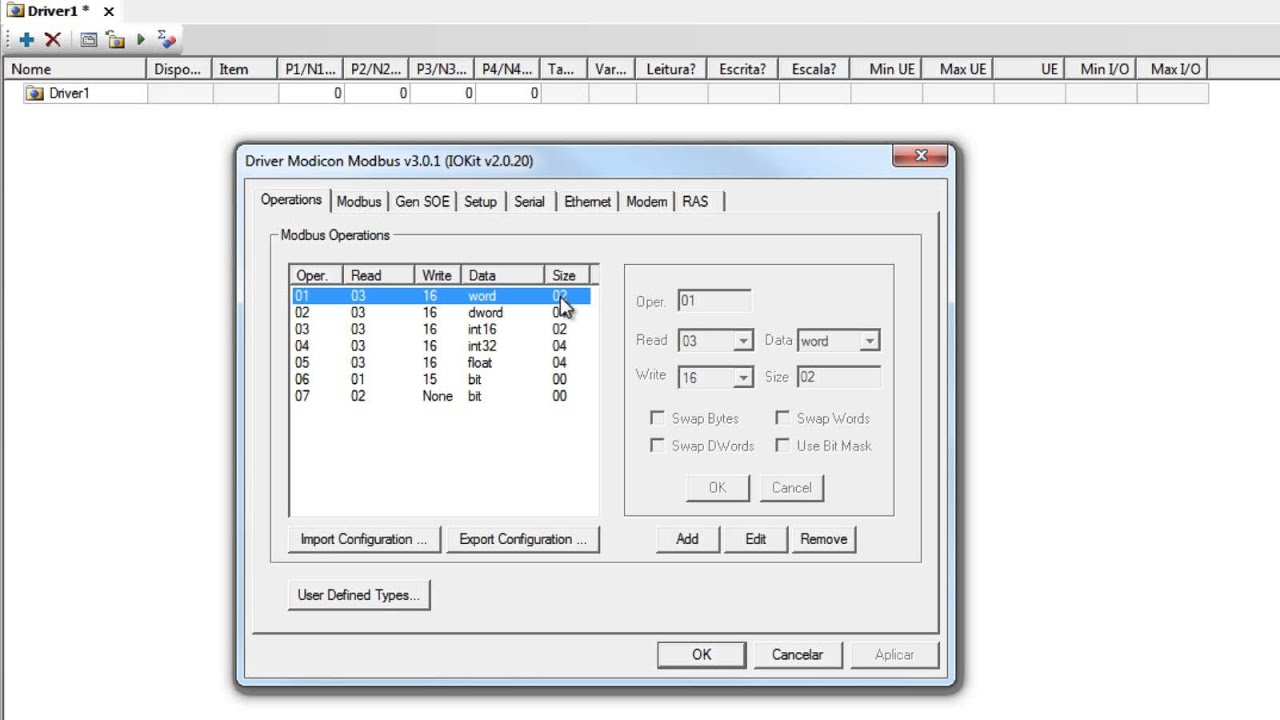Select operation 05 float row
1280x720 pixels.
(441, 363)
